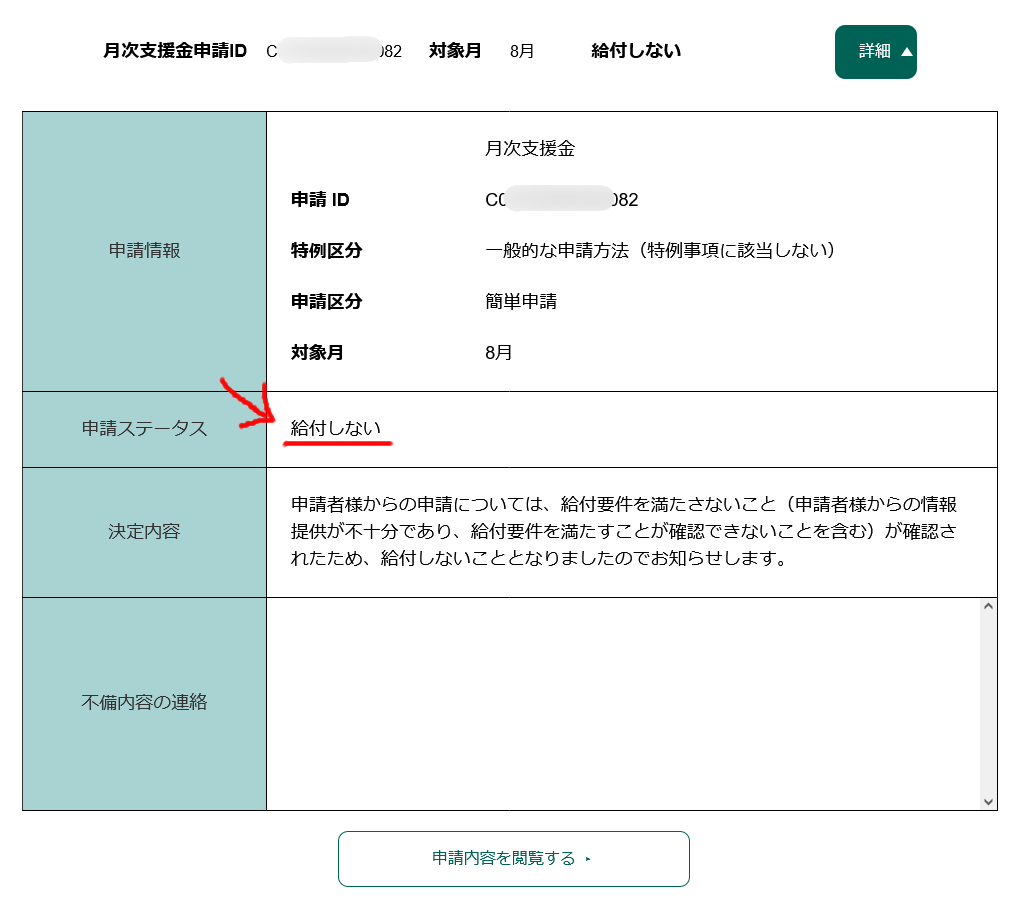Click the 一般的な申請方法 特例区分 value
The width and height of the screenshot is (1018, 912).
coord(660,251)
